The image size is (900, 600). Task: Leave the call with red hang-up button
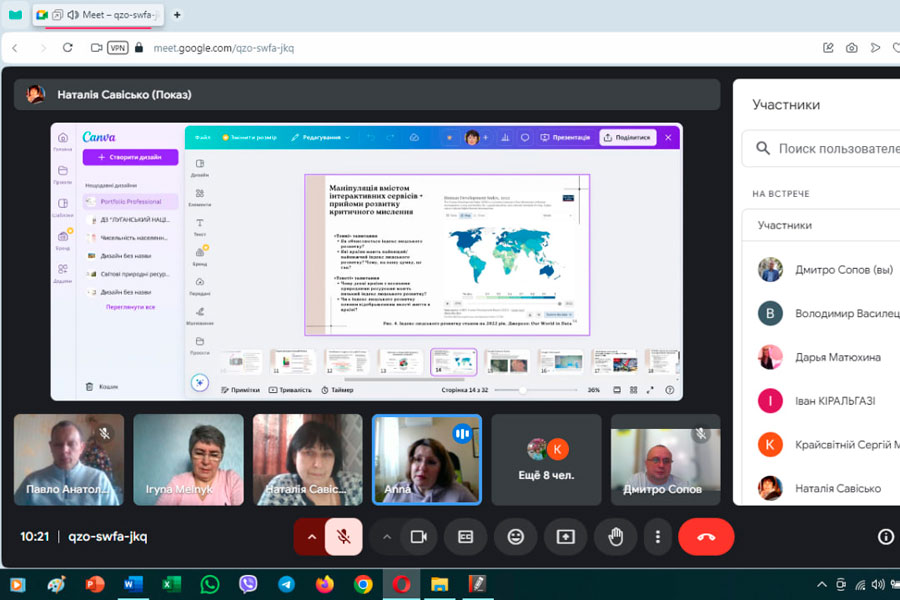pyautogui.click(x=706, y=537)
